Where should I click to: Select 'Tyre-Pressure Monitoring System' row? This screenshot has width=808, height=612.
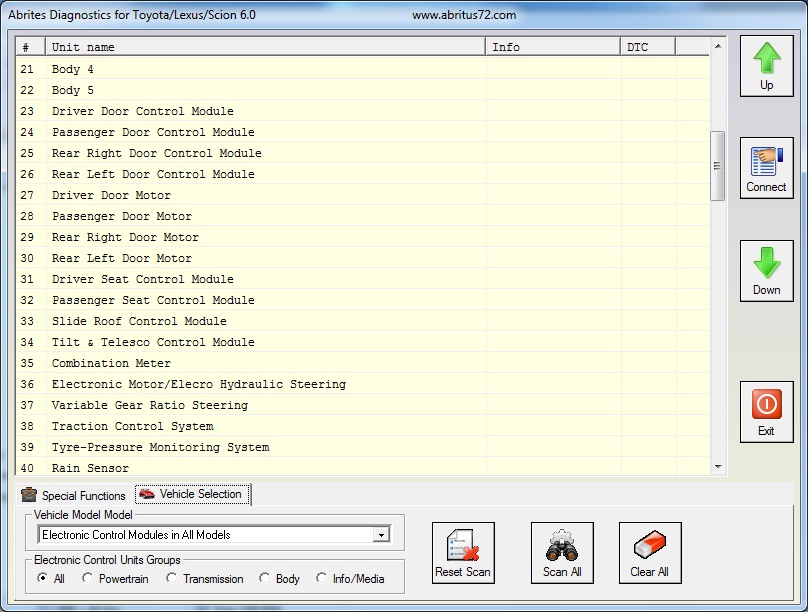363,447
